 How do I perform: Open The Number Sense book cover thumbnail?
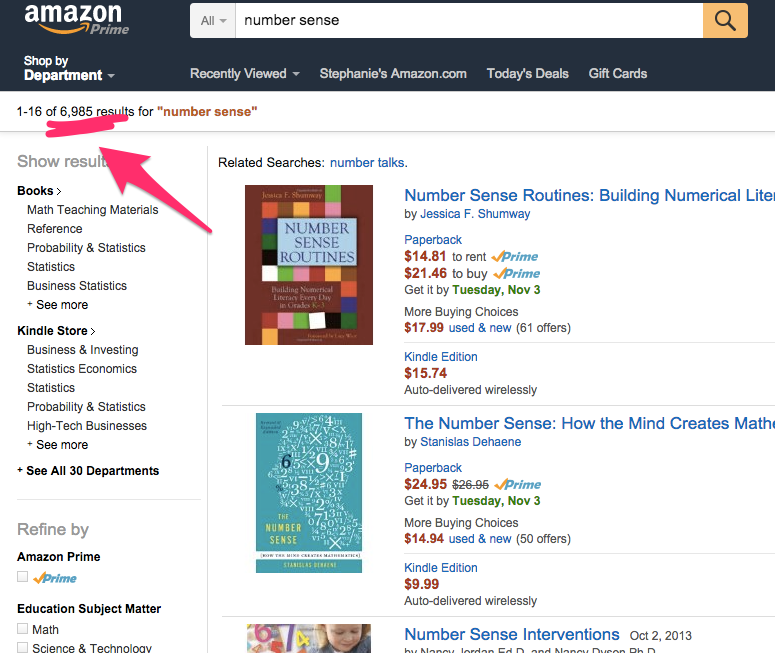(x=308, y=493)
